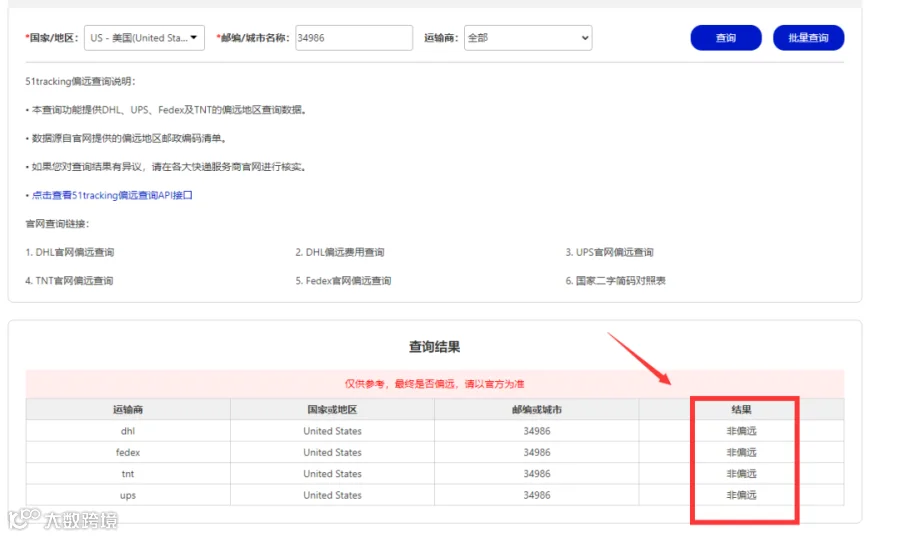Viewport: 900px width, 537px height.
Task: Click United States in the tnt row
Action: 332,473
